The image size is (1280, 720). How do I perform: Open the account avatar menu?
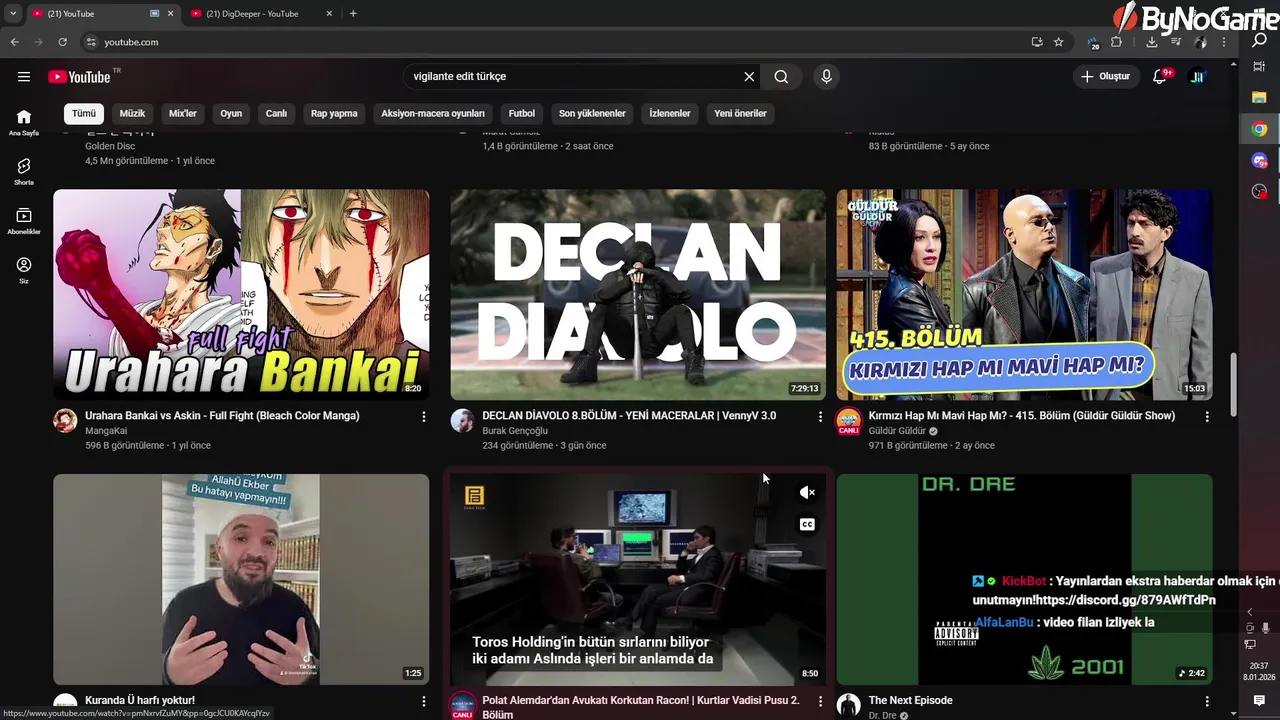(x=1197, y=77)
